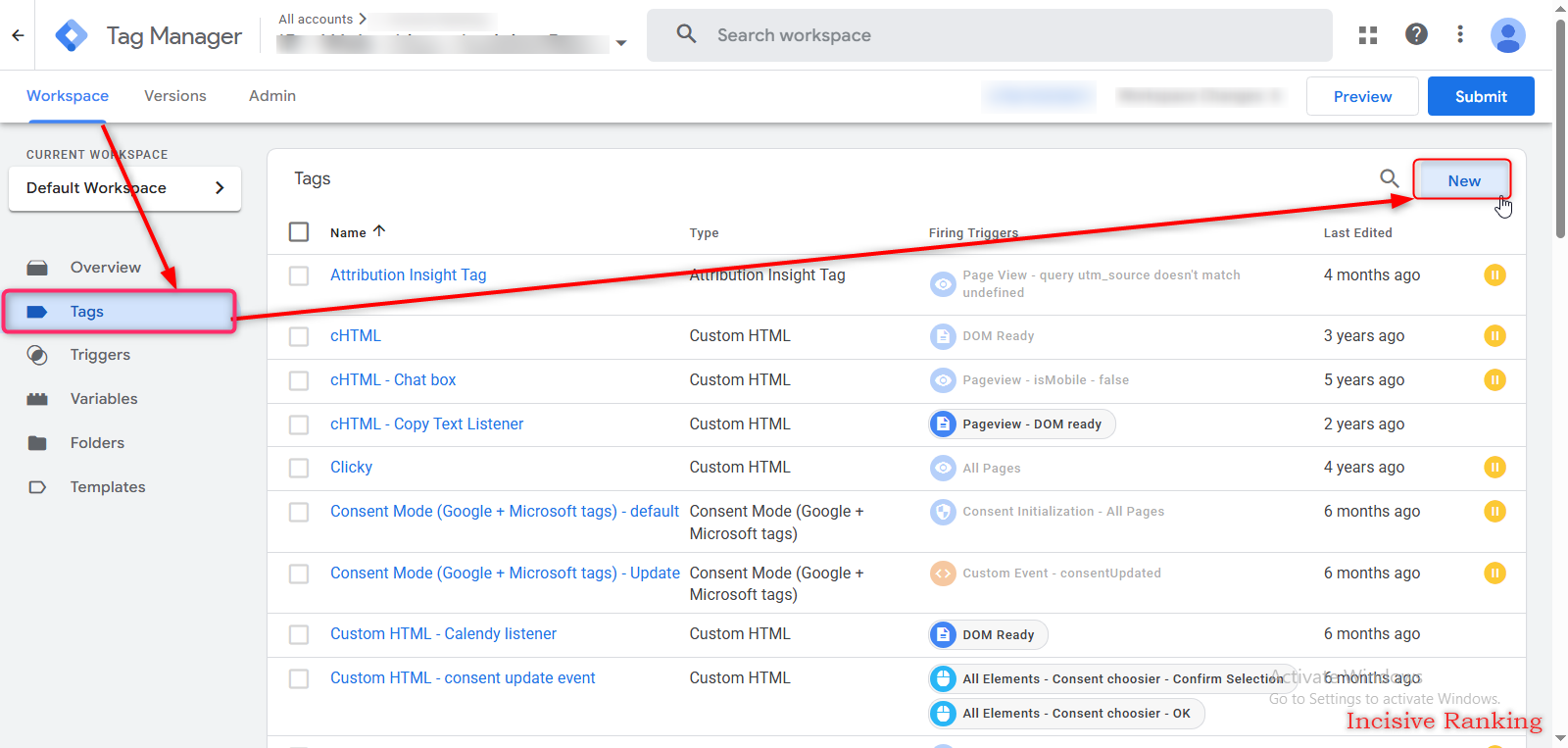Click the tags table search icon
The height and width of the screenshot is (748, 1568).
coord(1389,178)
